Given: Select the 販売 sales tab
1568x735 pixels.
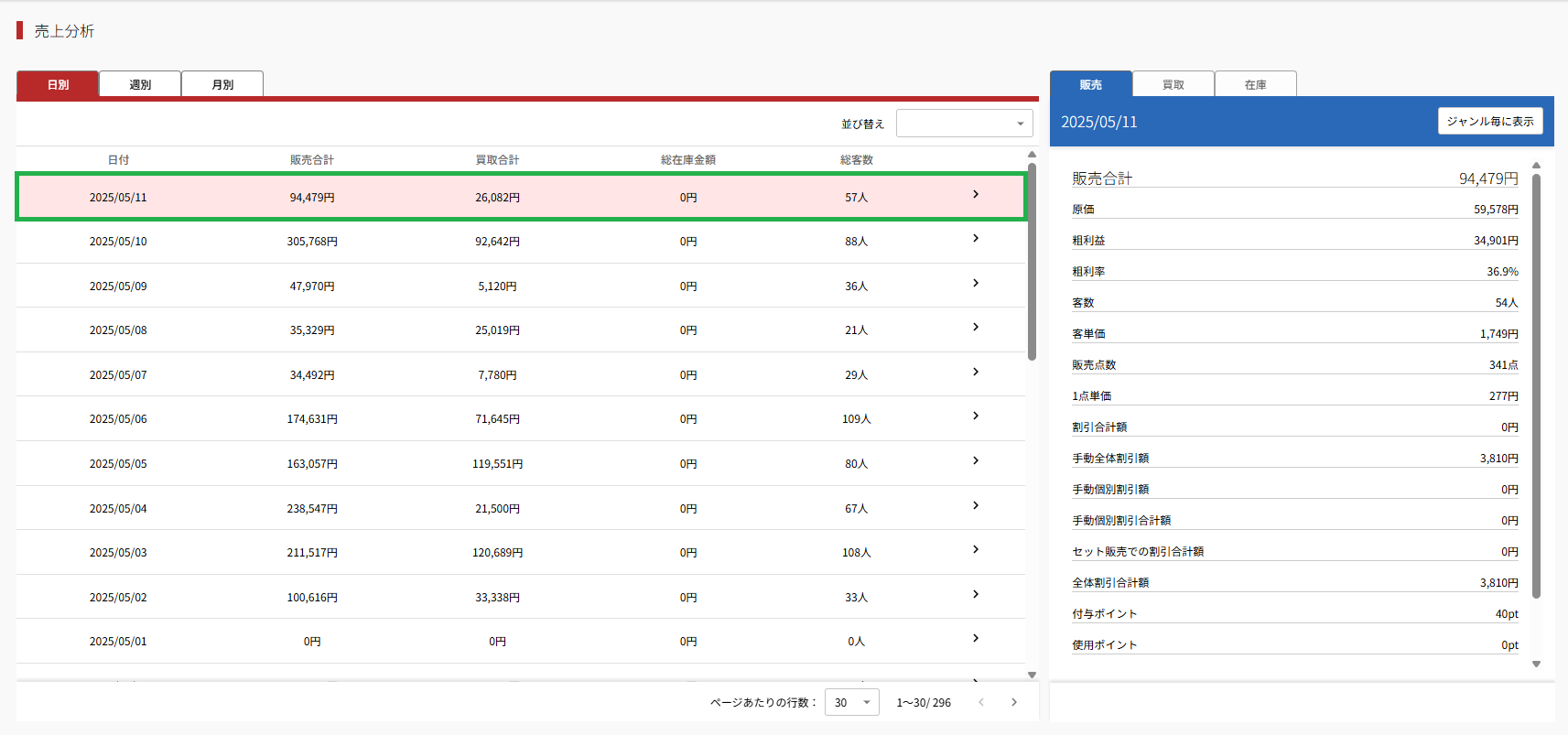Looking at the screenshot, I should pos(1091,84).
